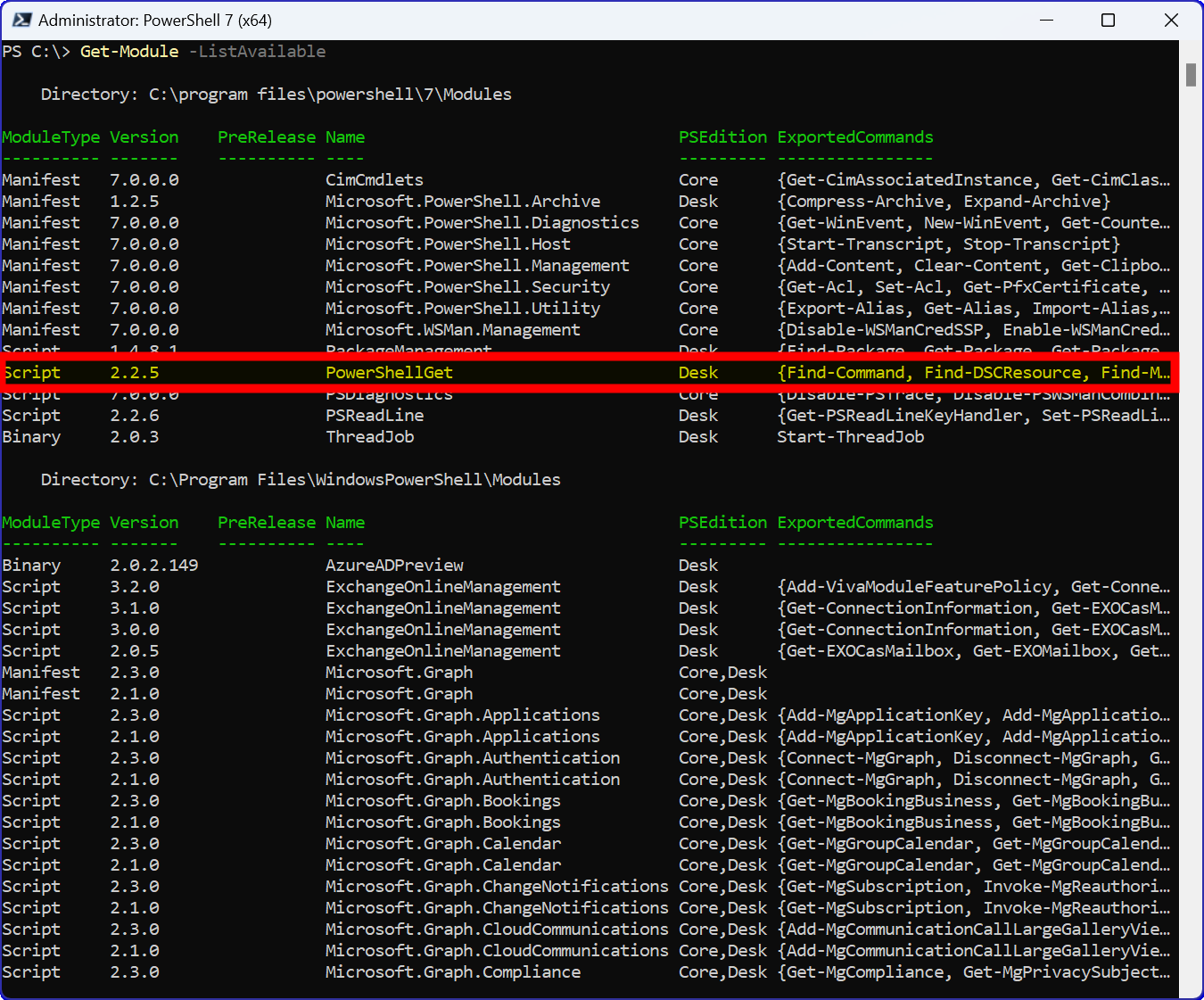Click the 'PowerShellGet' module name
This screenshot has height=1000, width=1204.
(389, 373)
